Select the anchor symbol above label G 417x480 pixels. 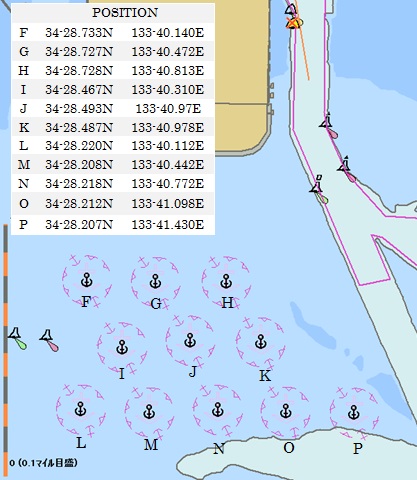click(x=155, y=281)
